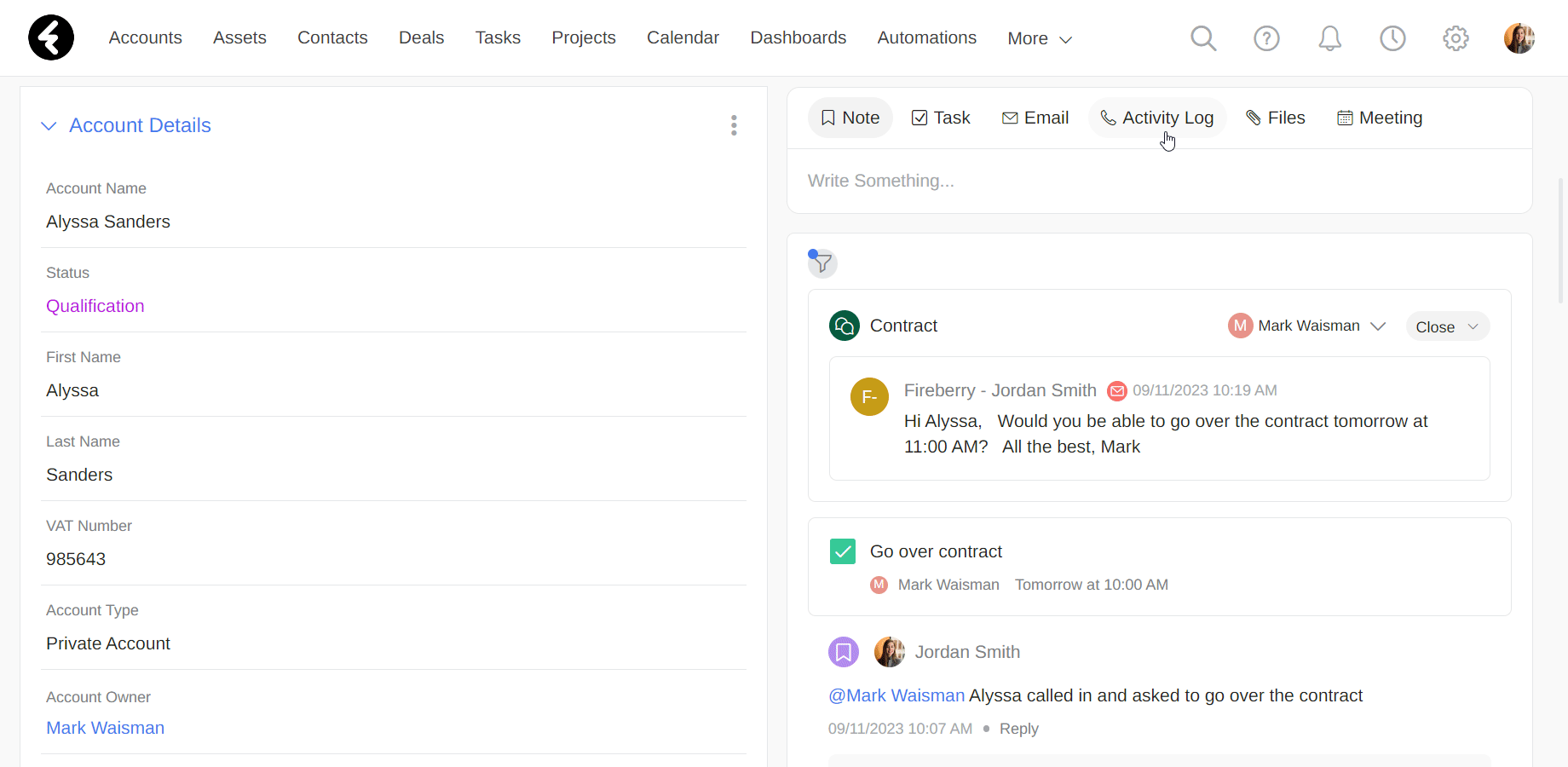This screenshot has width=1568, height=767.
Task: Select the Files tab
Action: tap(1276, 118)
